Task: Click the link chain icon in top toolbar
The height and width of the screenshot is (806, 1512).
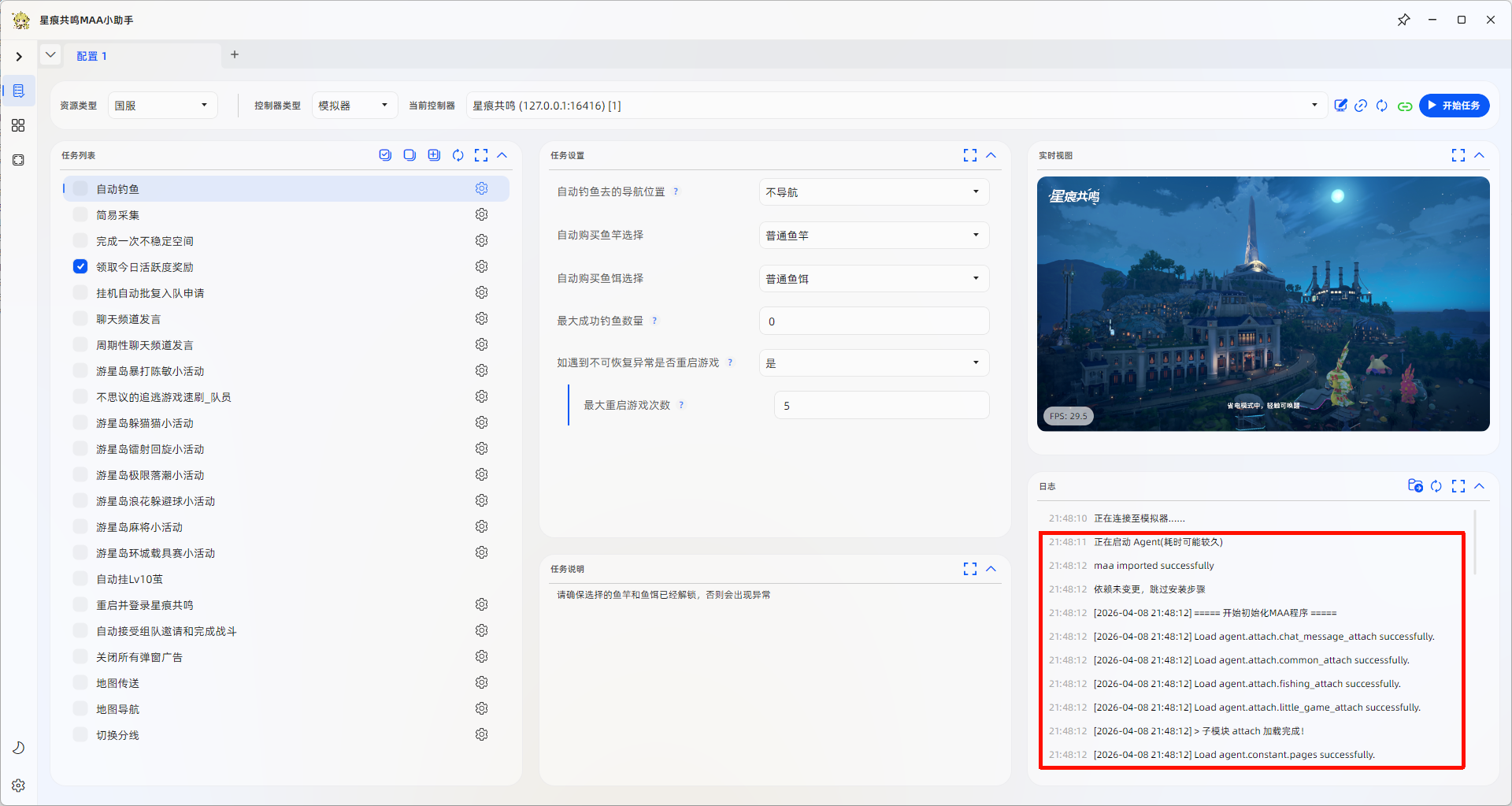Action: coord(1361,106)
